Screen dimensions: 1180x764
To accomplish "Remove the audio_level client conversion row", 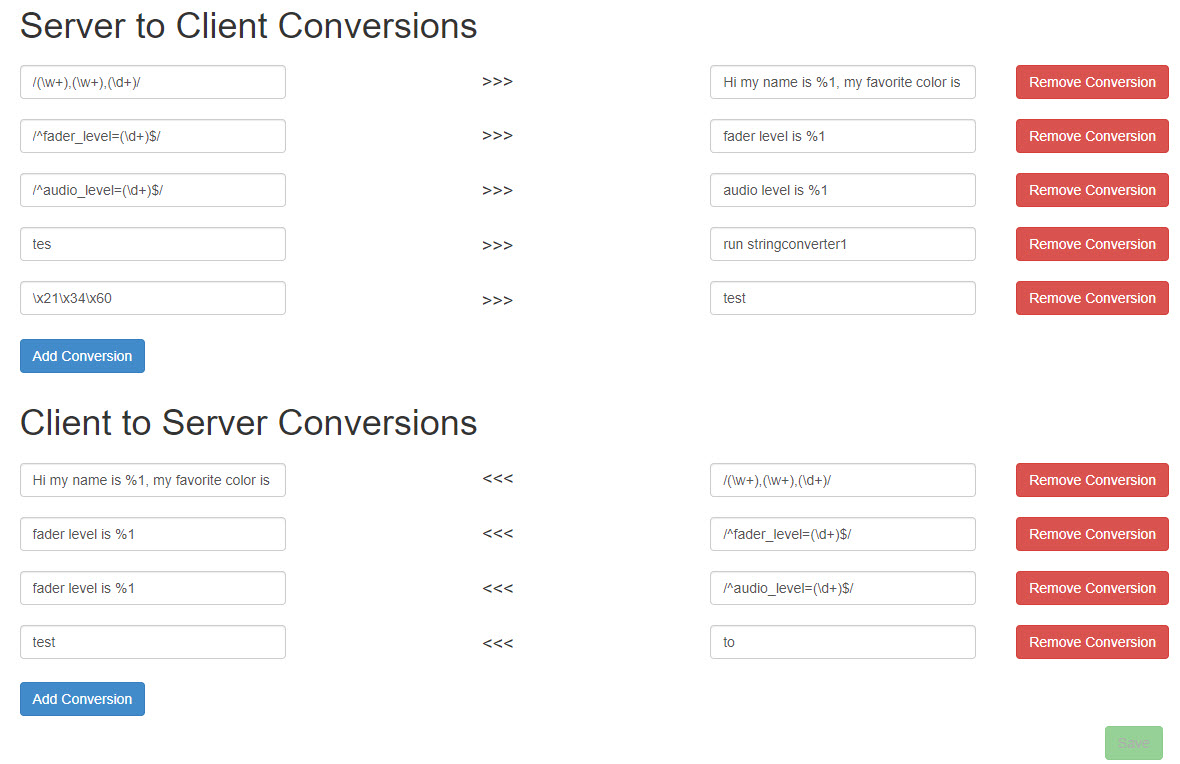I will pos(1091,588).
